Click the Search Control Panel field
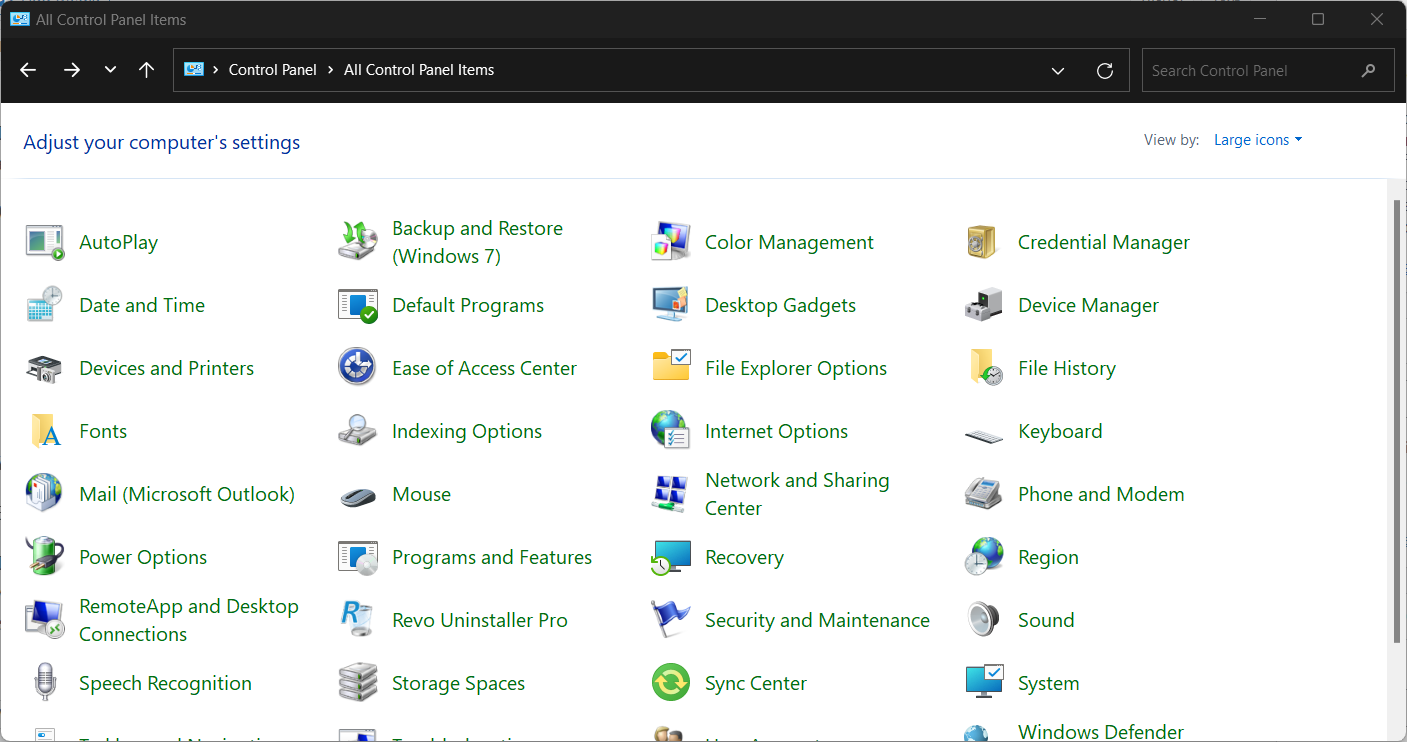 1267,70
